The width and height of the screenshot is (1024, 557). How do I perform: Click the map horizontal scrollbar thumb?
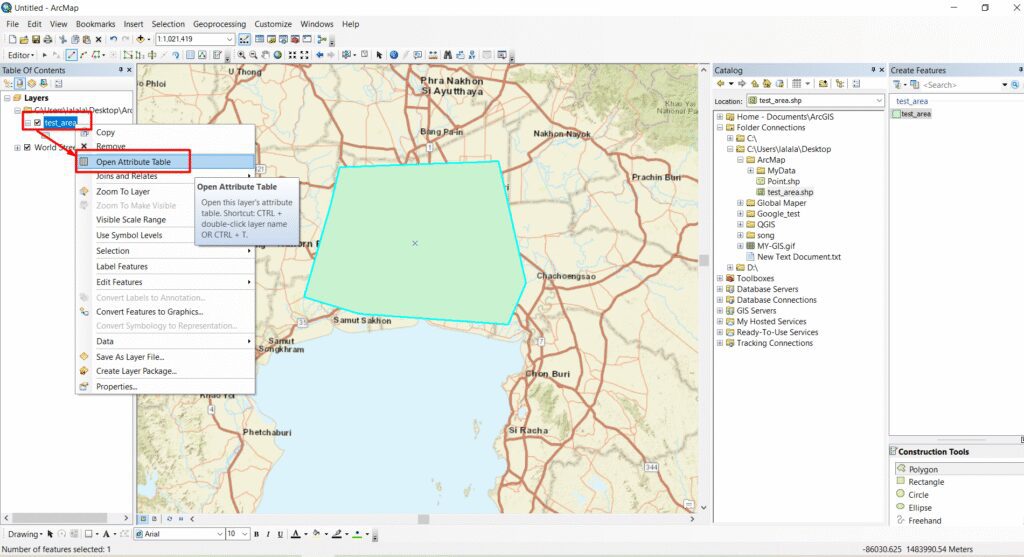click(424, 519)
